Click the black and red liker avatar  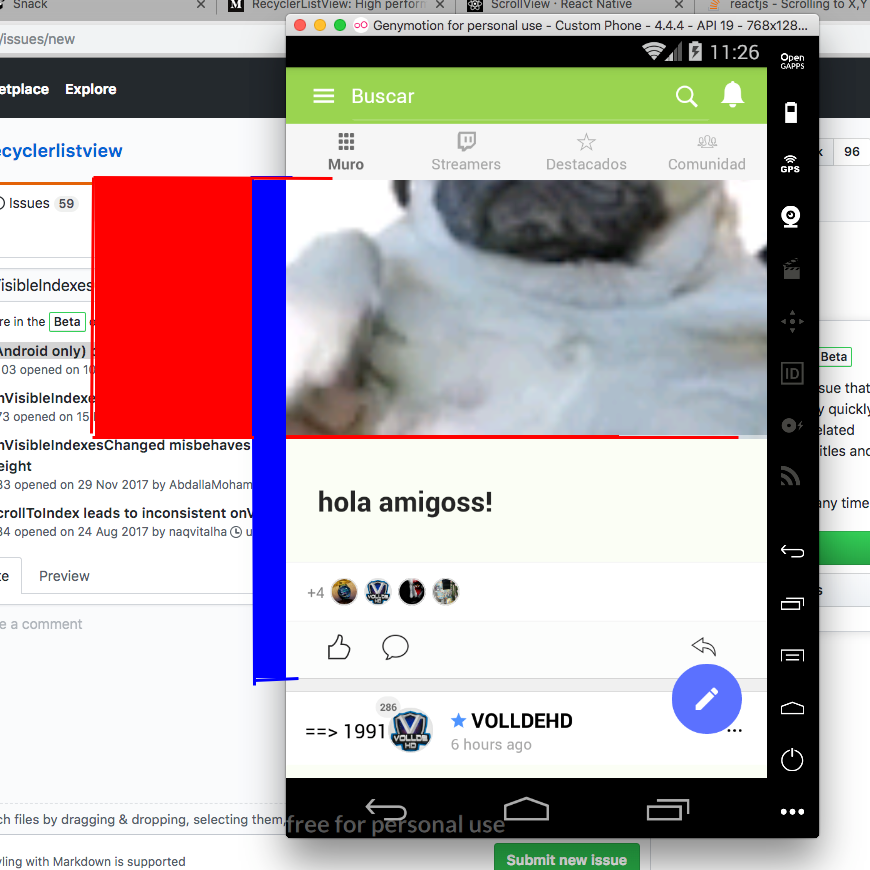(412, 591)
